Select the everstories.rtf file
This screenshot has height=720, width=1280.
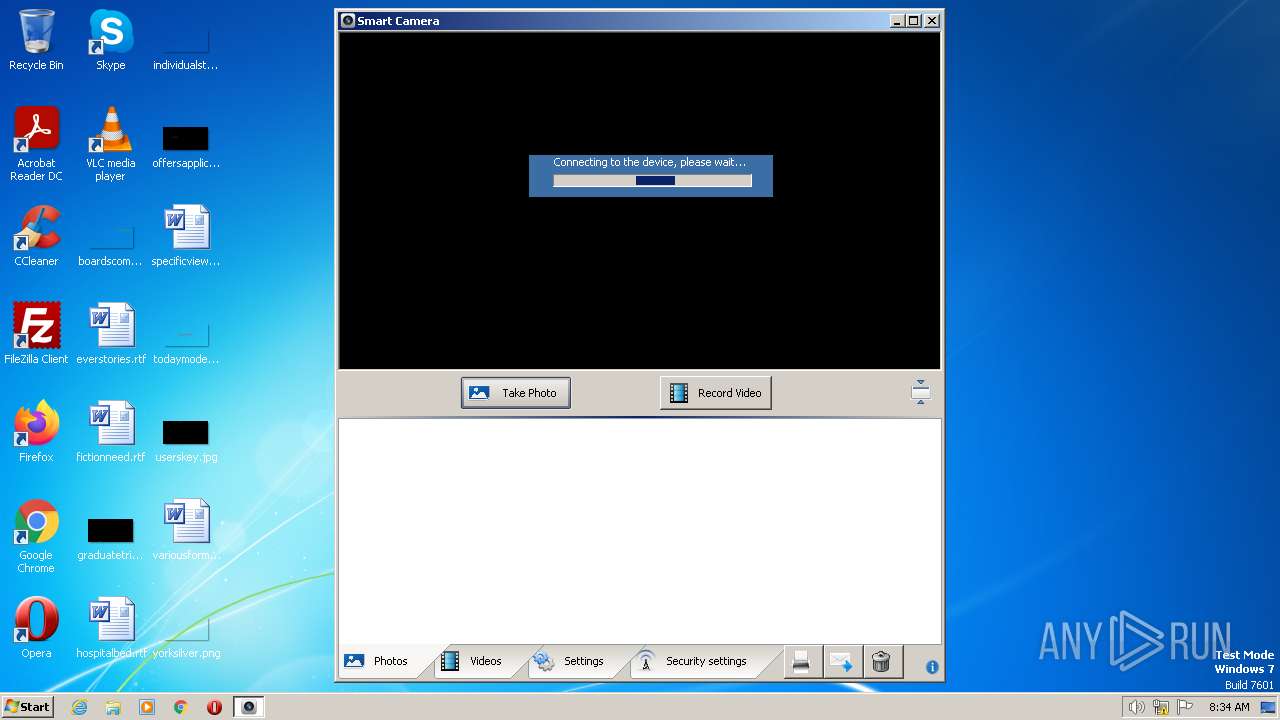pos(110,334)
